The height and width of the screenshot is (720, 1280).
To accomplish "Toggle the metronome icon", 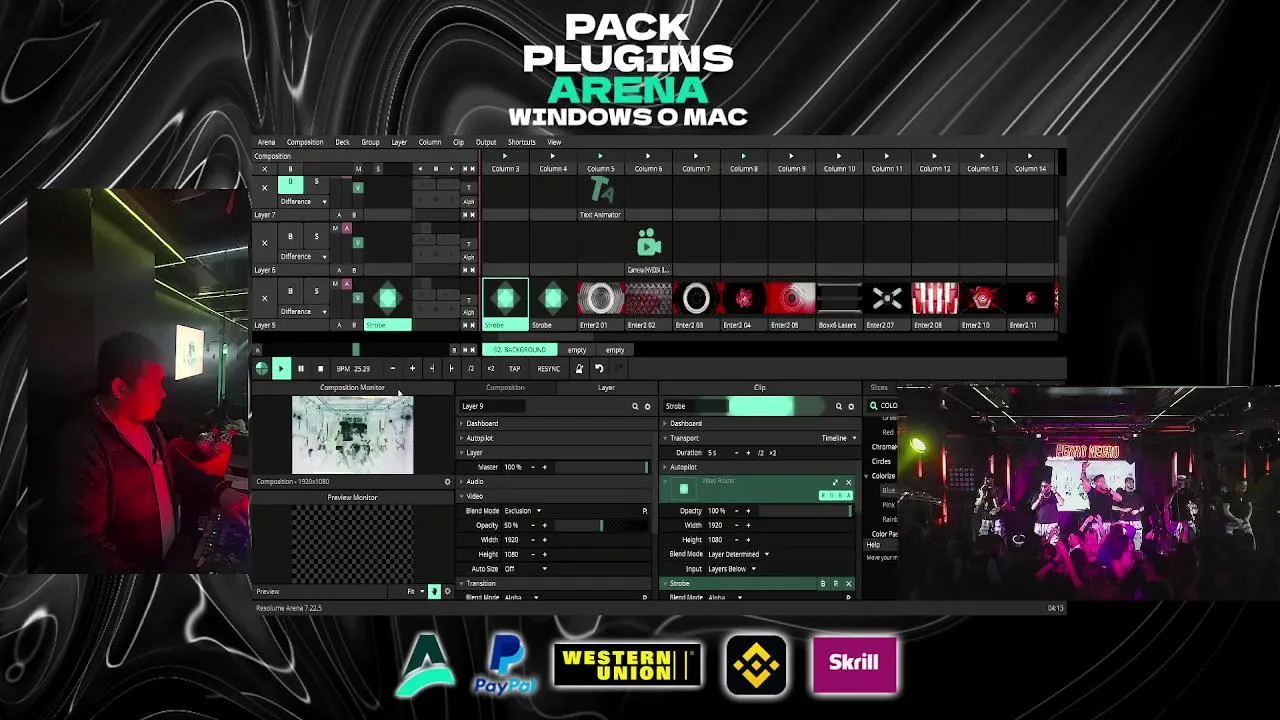I will 579,369.
